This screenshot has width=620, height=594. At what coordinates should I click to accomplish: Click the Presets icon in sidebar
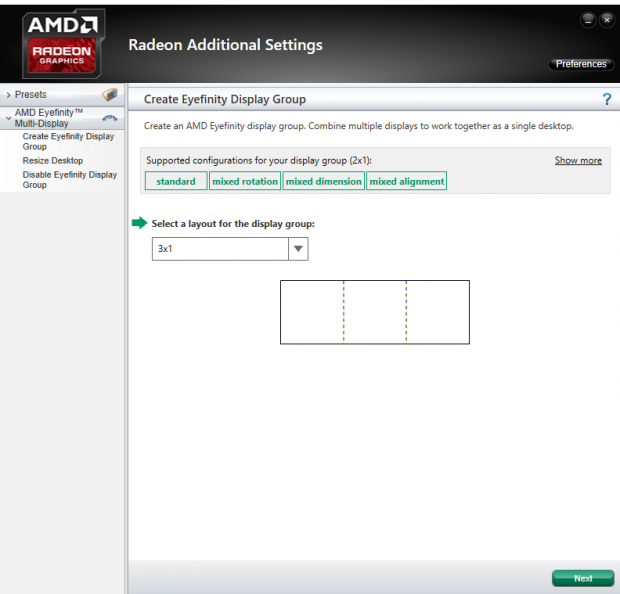[110, 95]
